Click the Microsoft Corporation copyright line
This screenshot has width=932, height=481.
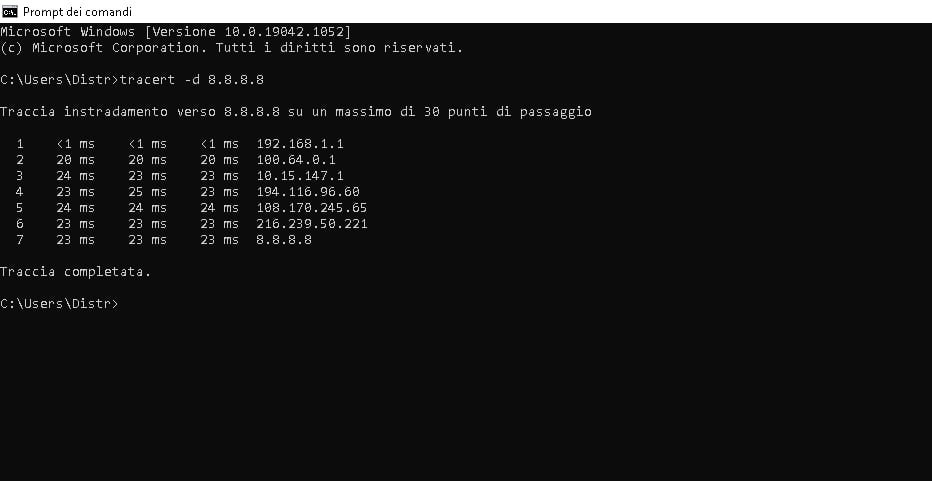tap(231, 48)
